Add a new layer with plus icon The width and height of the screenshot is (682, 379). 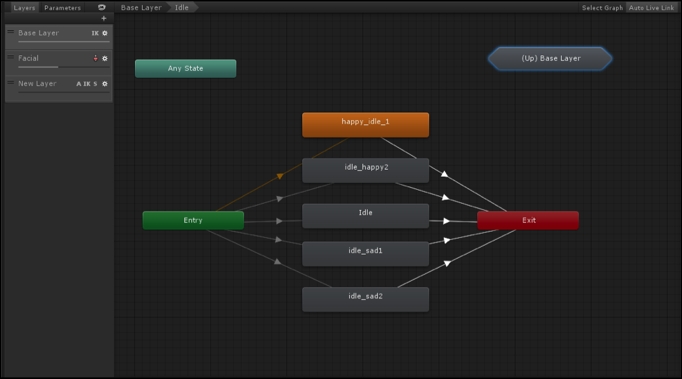point(104,18)
